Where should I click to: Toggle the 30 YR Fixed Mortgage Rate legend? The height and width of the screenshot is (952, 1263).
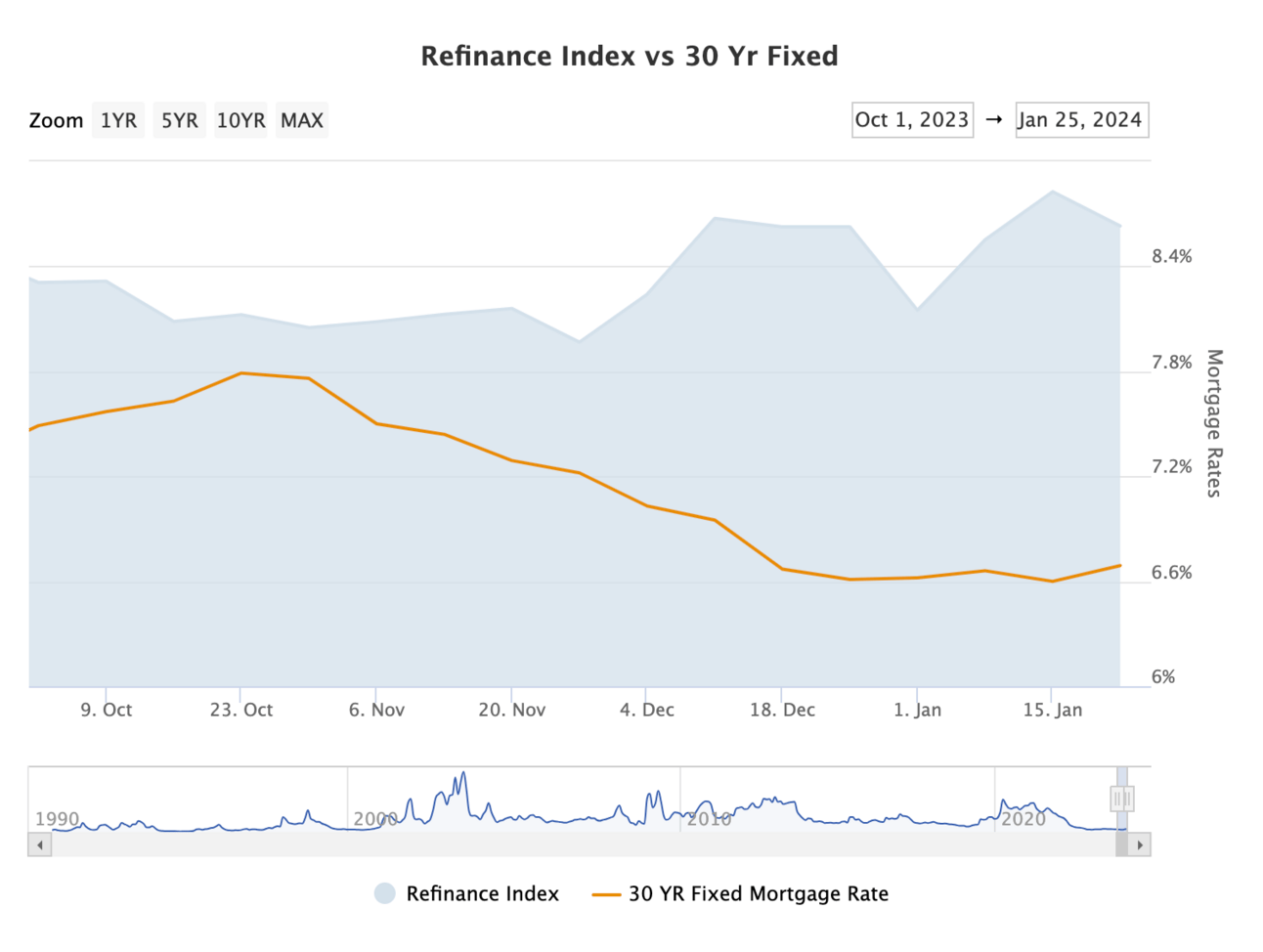point(740,893)
